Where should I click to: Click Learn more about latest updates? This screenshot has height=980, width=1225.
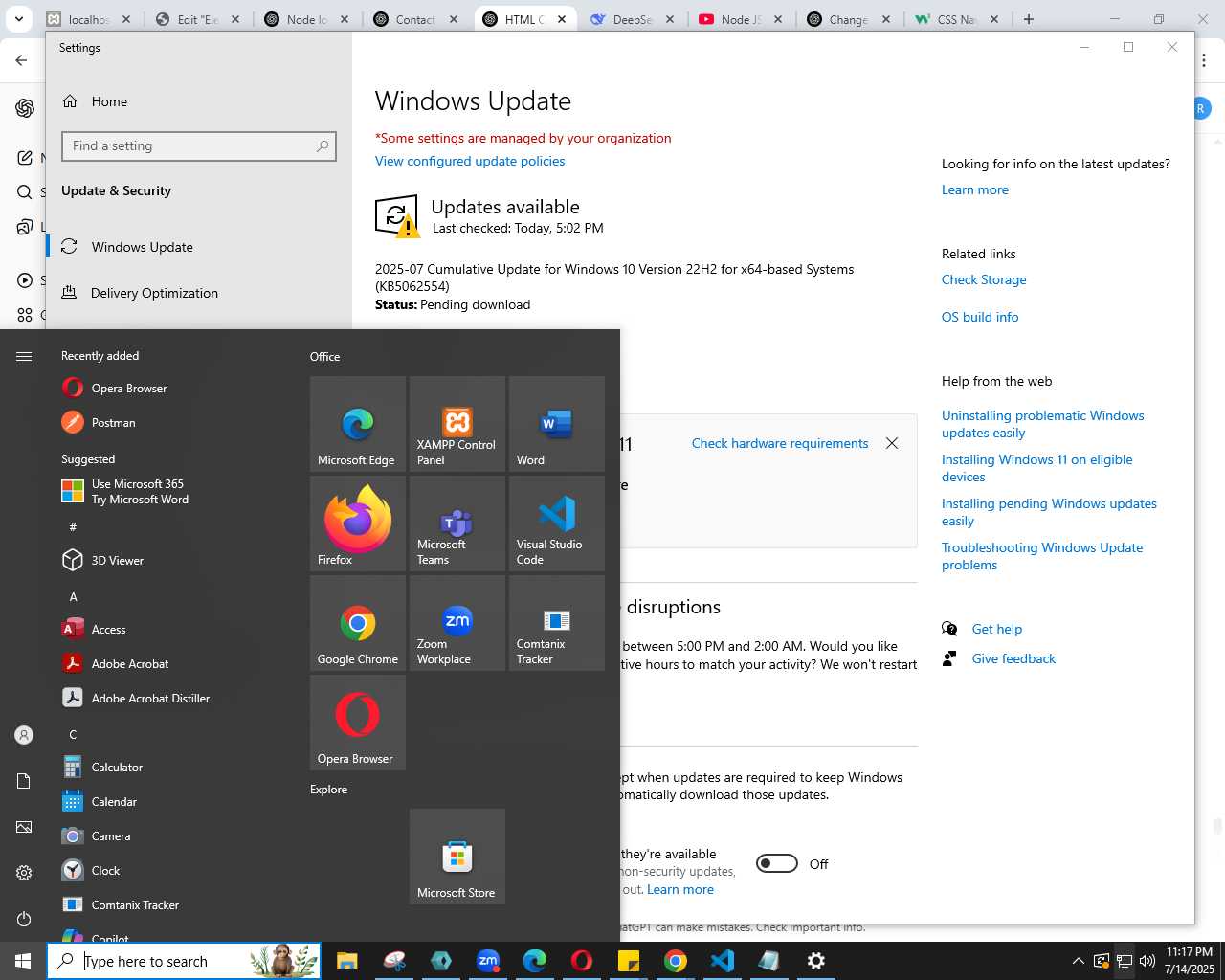975,189
